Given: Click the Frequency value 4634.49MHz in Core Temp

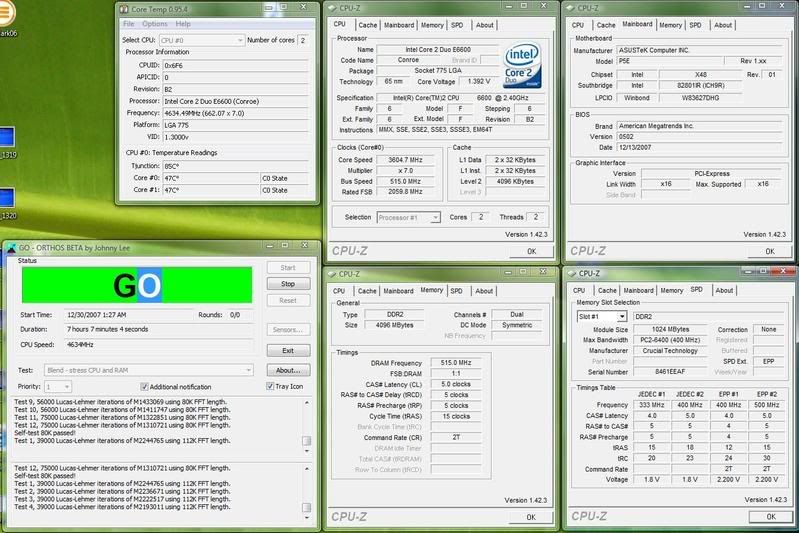Looking at the screenshot, I should click(x=235, y=113).
